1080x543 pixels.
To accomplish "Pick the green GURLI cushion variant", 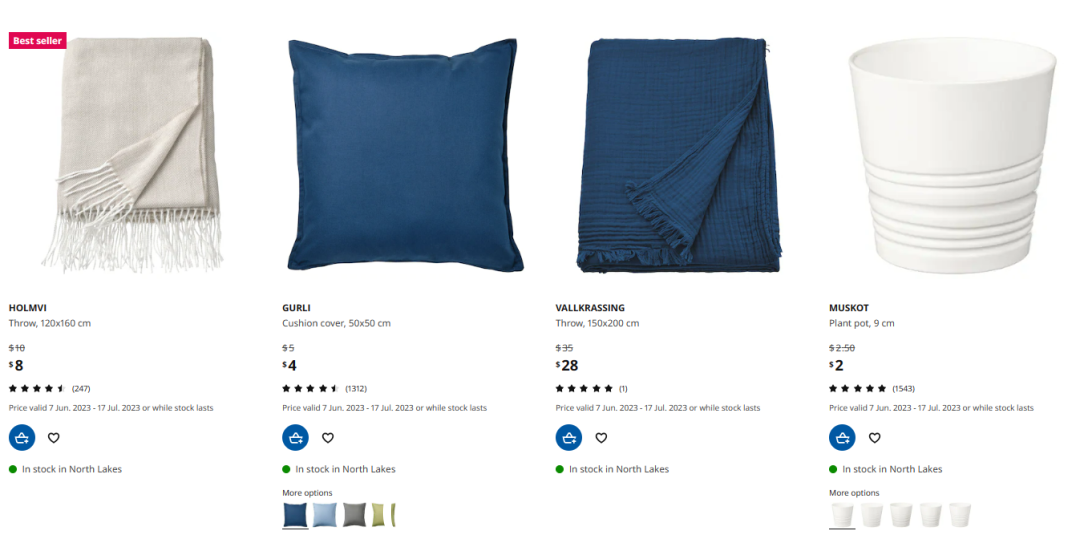I will [384, 515].
